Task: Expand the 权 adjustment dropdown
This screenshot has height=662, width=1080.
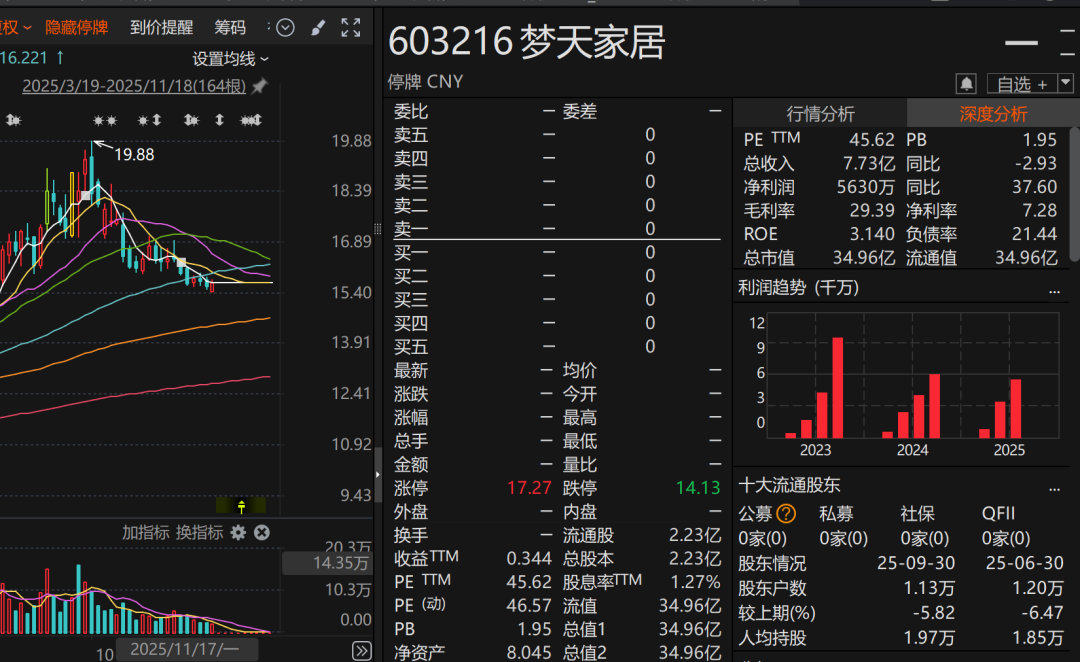Action: 15,28
